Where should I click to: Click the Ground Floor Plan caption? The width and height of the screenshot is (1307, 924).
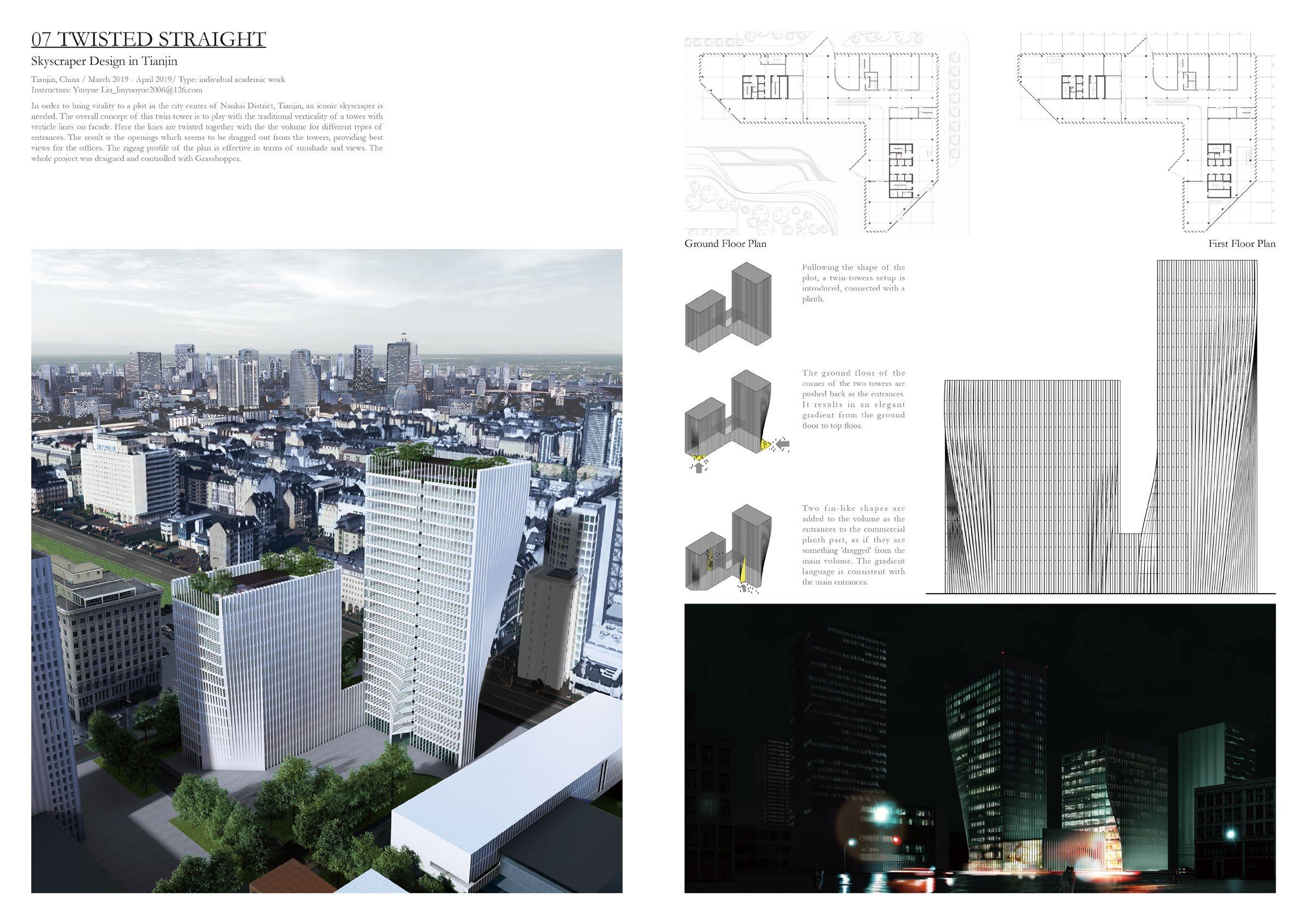725,244
